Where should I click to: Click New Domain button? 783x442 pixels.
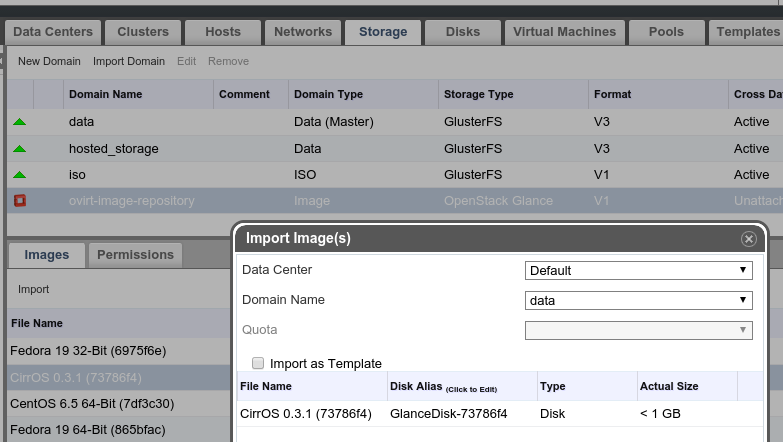click(49, 62)
